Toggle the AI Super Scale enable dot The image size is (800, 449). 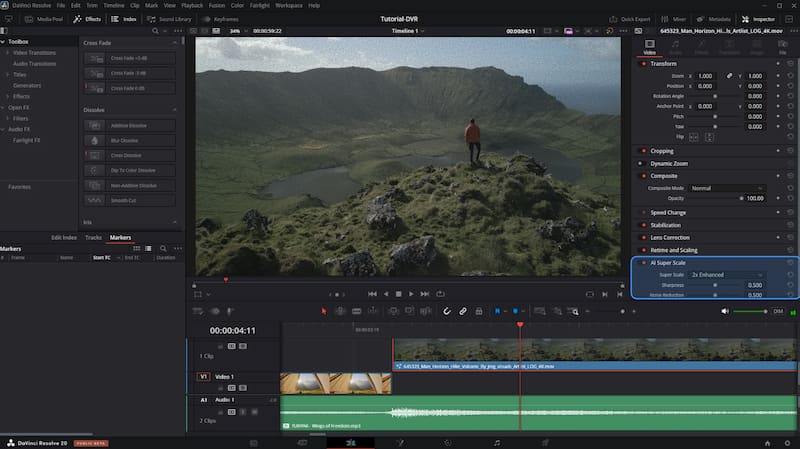tap(643, 263)
